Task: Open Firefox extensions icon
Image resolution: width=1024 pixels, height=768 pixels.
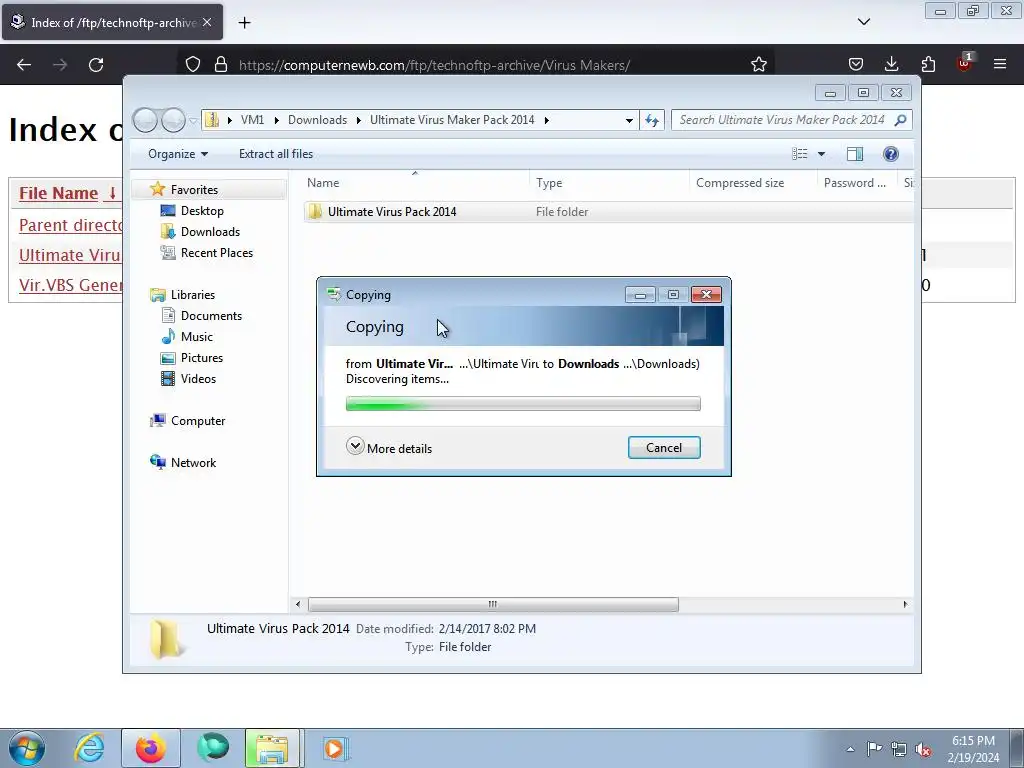Action: 928,64
